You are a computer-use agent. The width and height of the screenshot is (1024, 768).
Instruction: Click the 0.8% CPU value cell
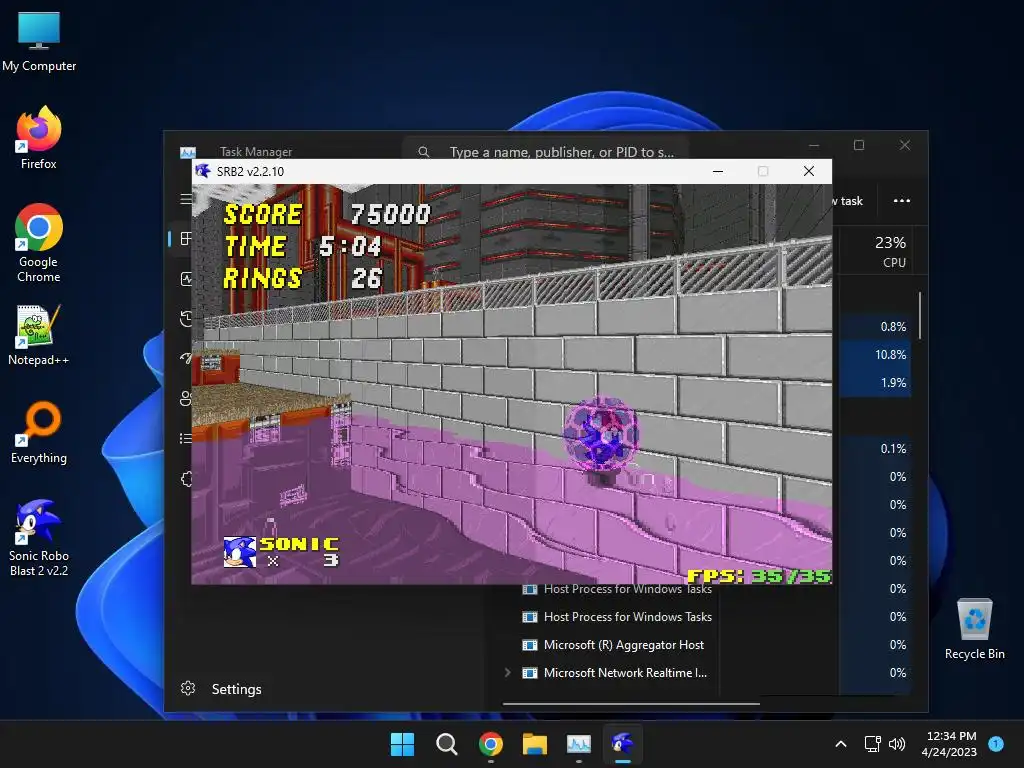[893, 327]
